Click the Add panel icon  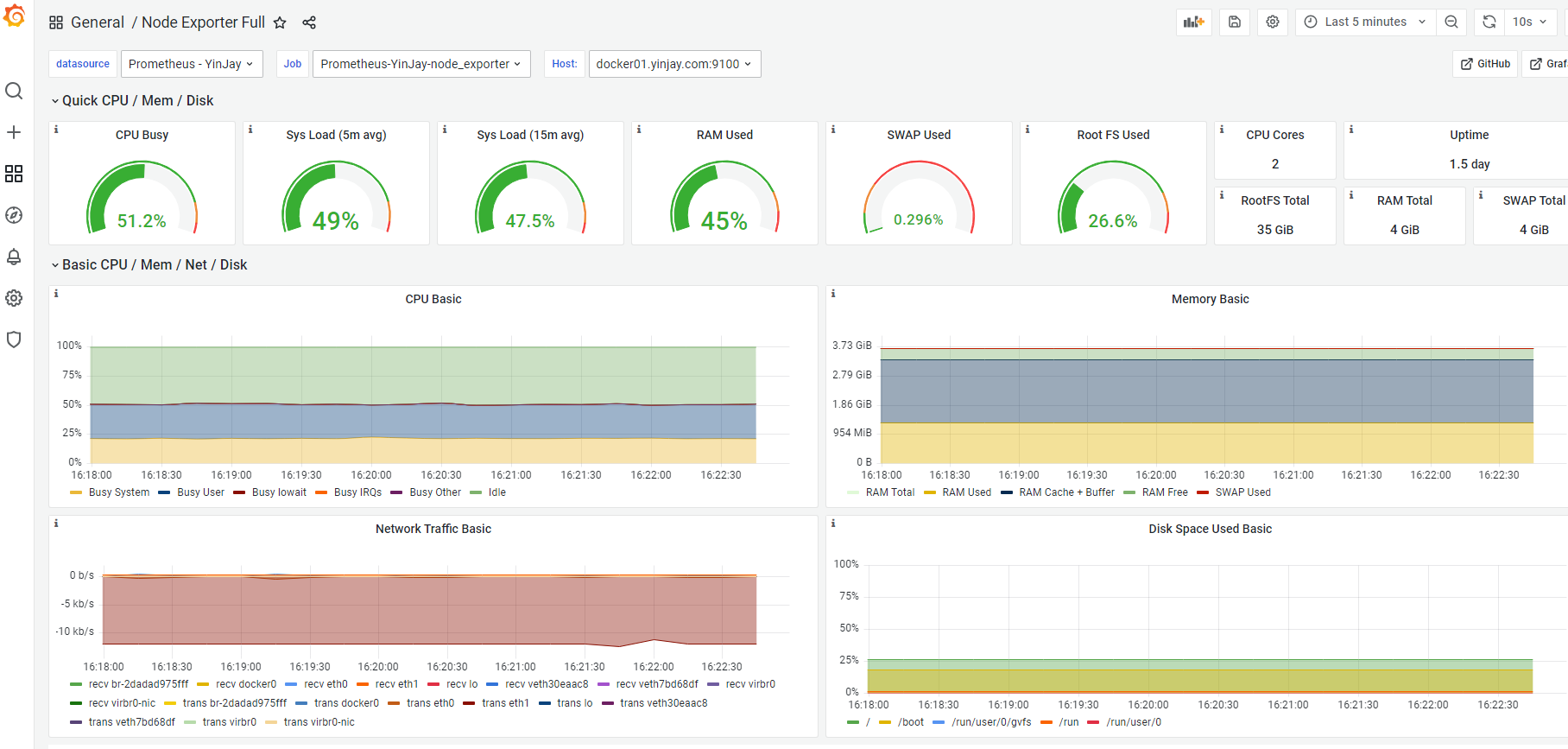1194,22
